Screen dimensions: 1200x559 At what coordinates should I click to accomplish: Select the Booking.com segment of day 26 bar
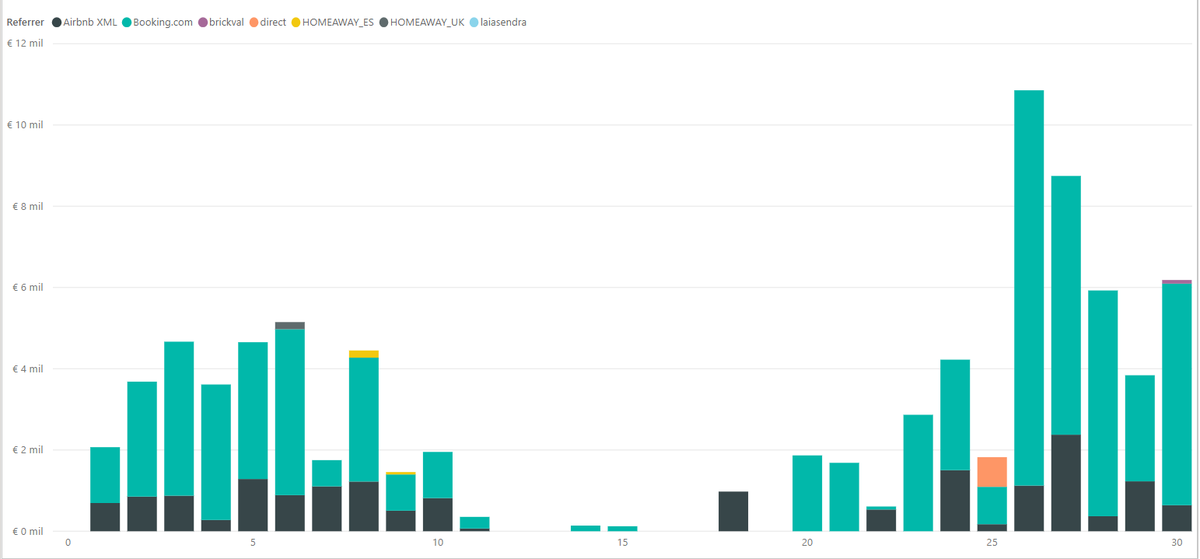[x=1029, y=288]
